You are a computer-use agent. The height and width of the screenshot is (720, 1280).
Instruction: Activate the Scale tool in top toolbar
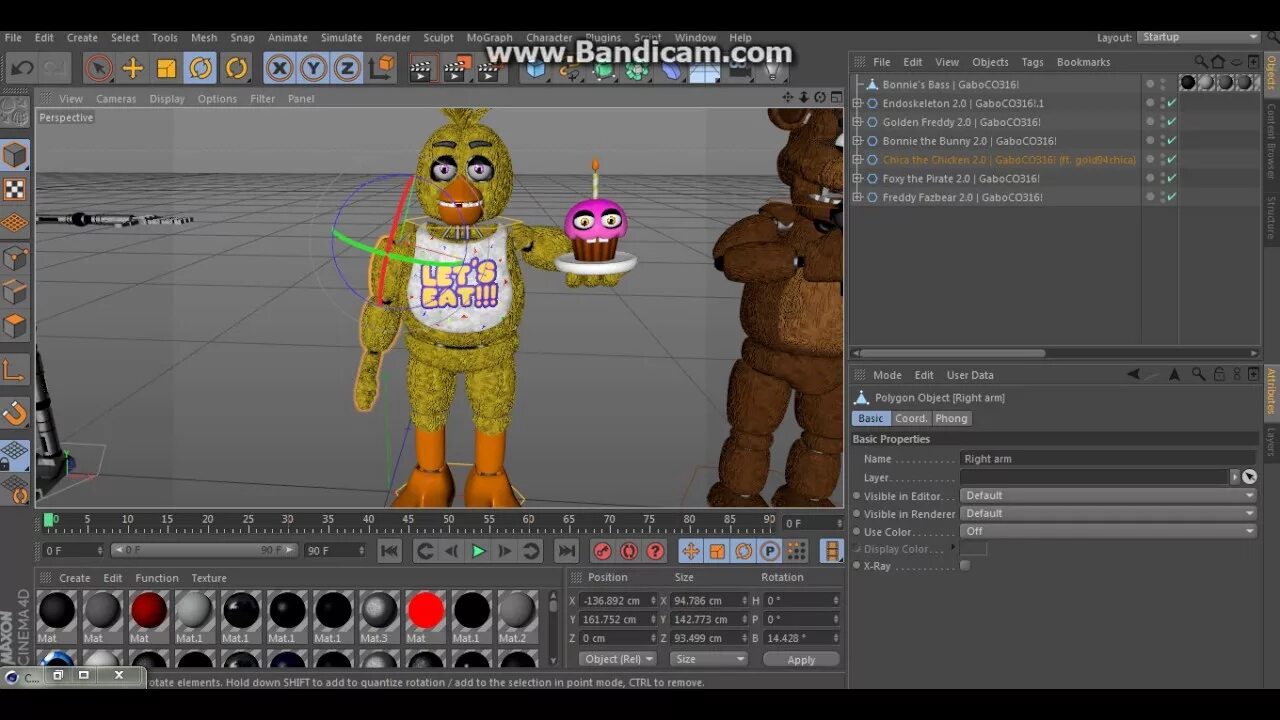tap(166, 68)
